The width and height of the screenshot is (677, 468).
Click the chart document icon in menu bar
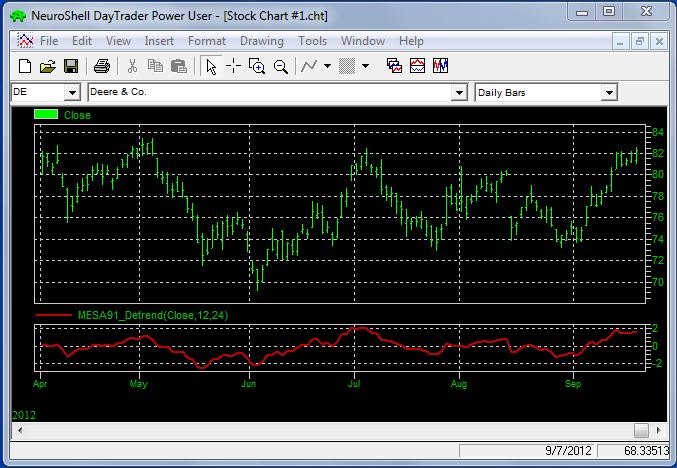25,41
